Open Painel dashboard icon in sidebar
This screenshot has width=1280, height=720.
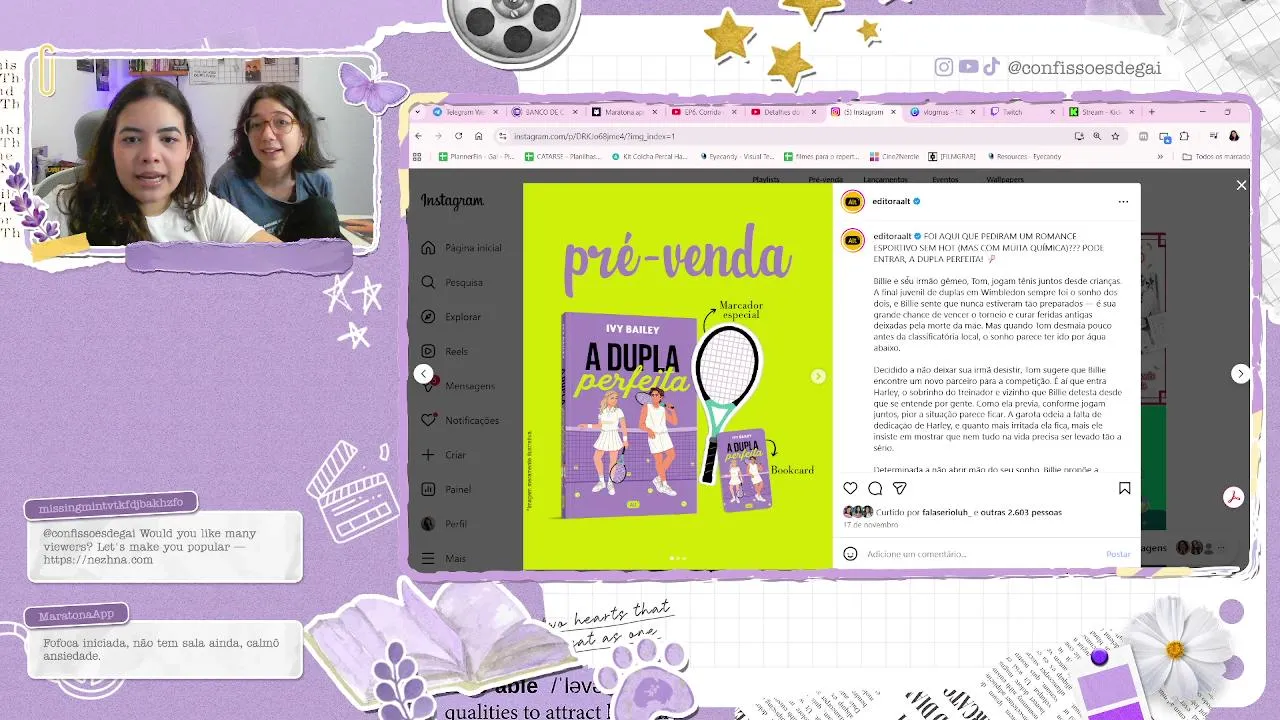coord(428,489)
